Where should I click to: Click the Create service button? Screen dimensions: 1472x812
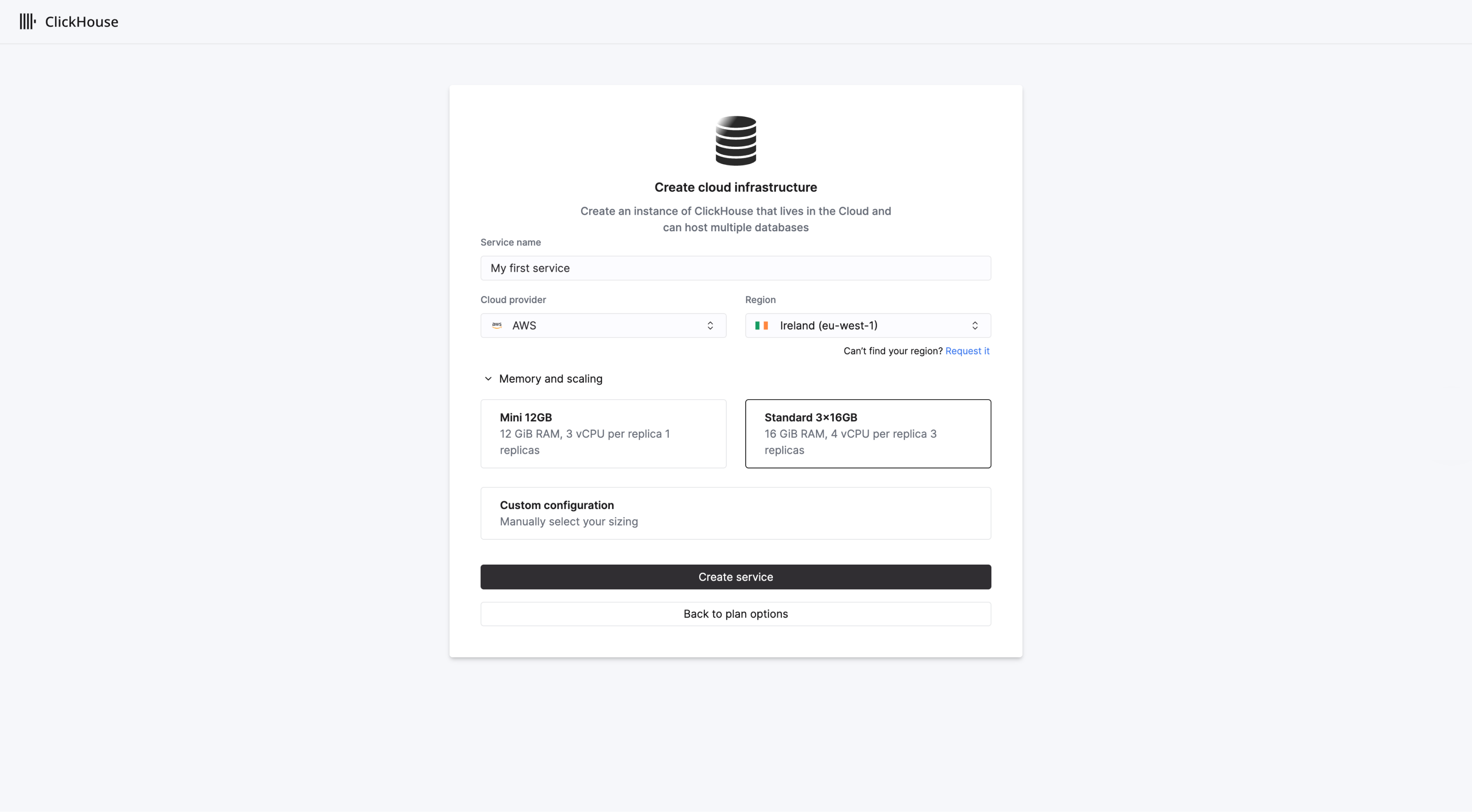(735, 576)
